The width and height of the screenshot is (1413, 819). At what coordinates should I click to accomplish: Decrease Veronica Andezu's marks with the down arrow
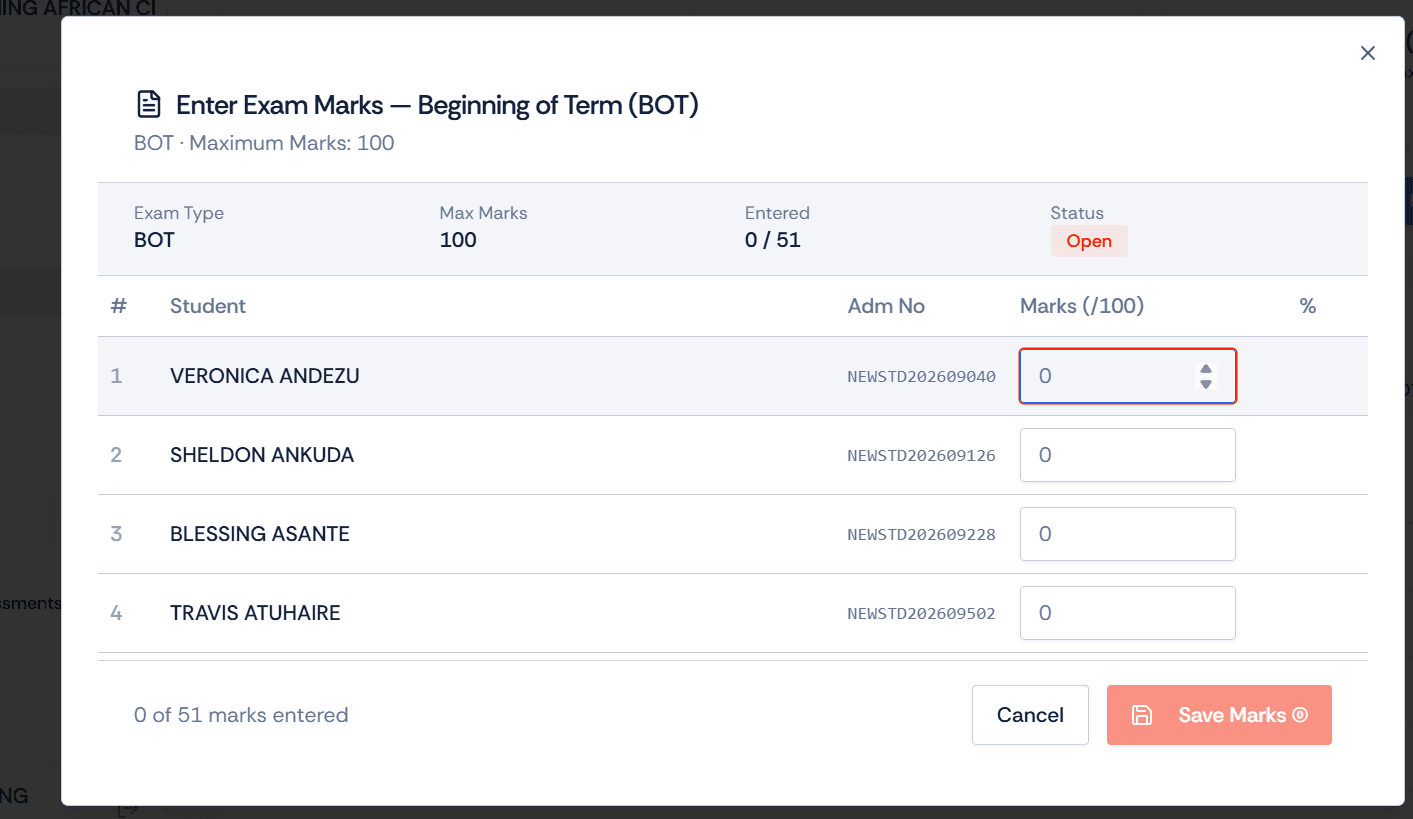tap(1206, 384)
